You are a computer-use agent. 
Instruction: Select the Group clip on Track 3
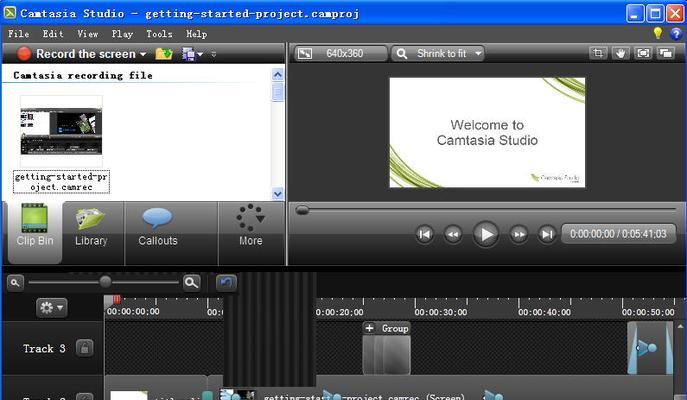[386, 349]
